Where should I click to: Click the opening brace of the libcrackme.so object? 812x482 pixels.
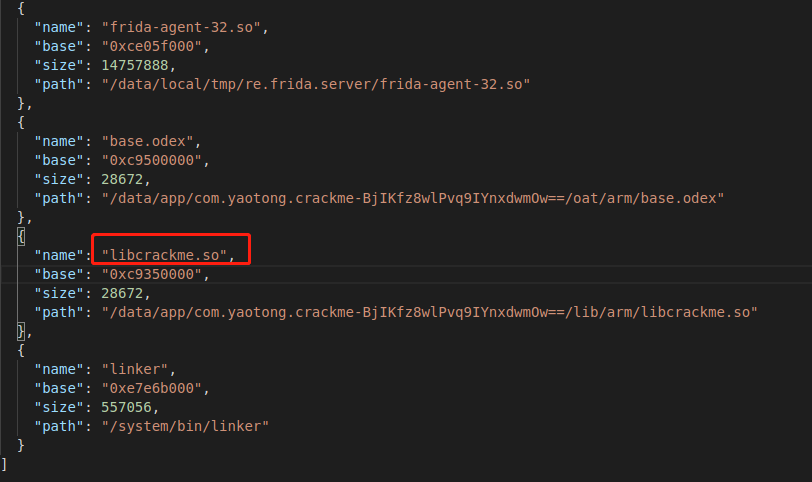point(21,236)
